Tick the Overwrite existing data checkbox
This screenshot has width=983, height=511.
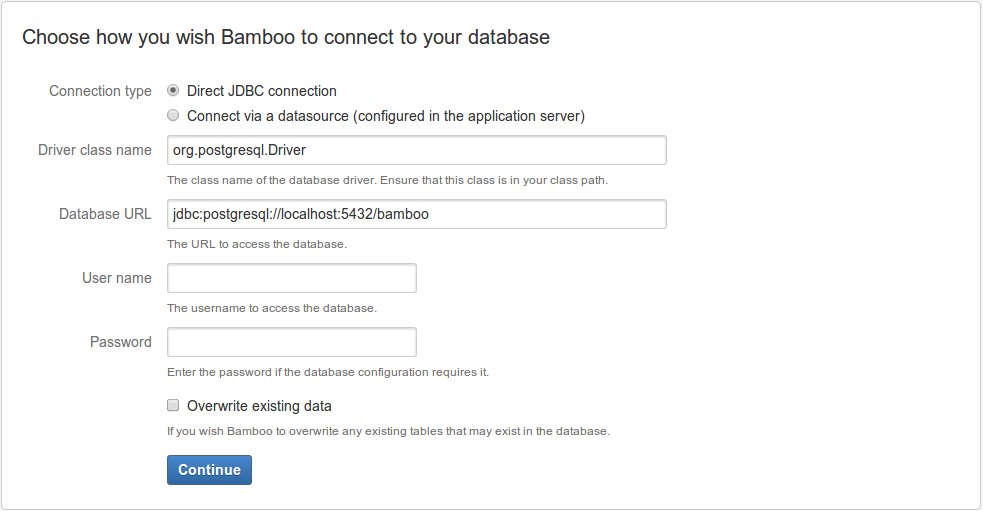tap(173, 405)
